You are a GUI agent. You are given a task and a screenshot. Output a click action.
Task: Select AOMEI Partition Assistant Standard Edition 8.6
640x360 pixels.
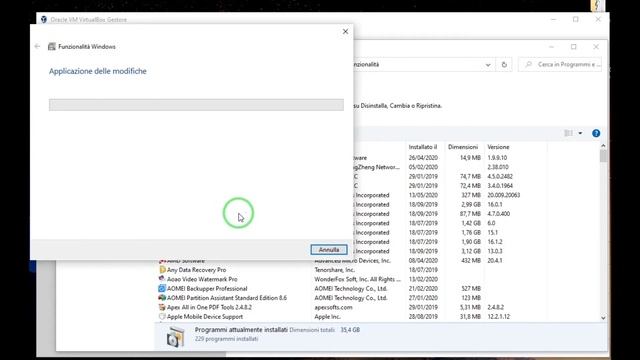[x=227, y=298]
